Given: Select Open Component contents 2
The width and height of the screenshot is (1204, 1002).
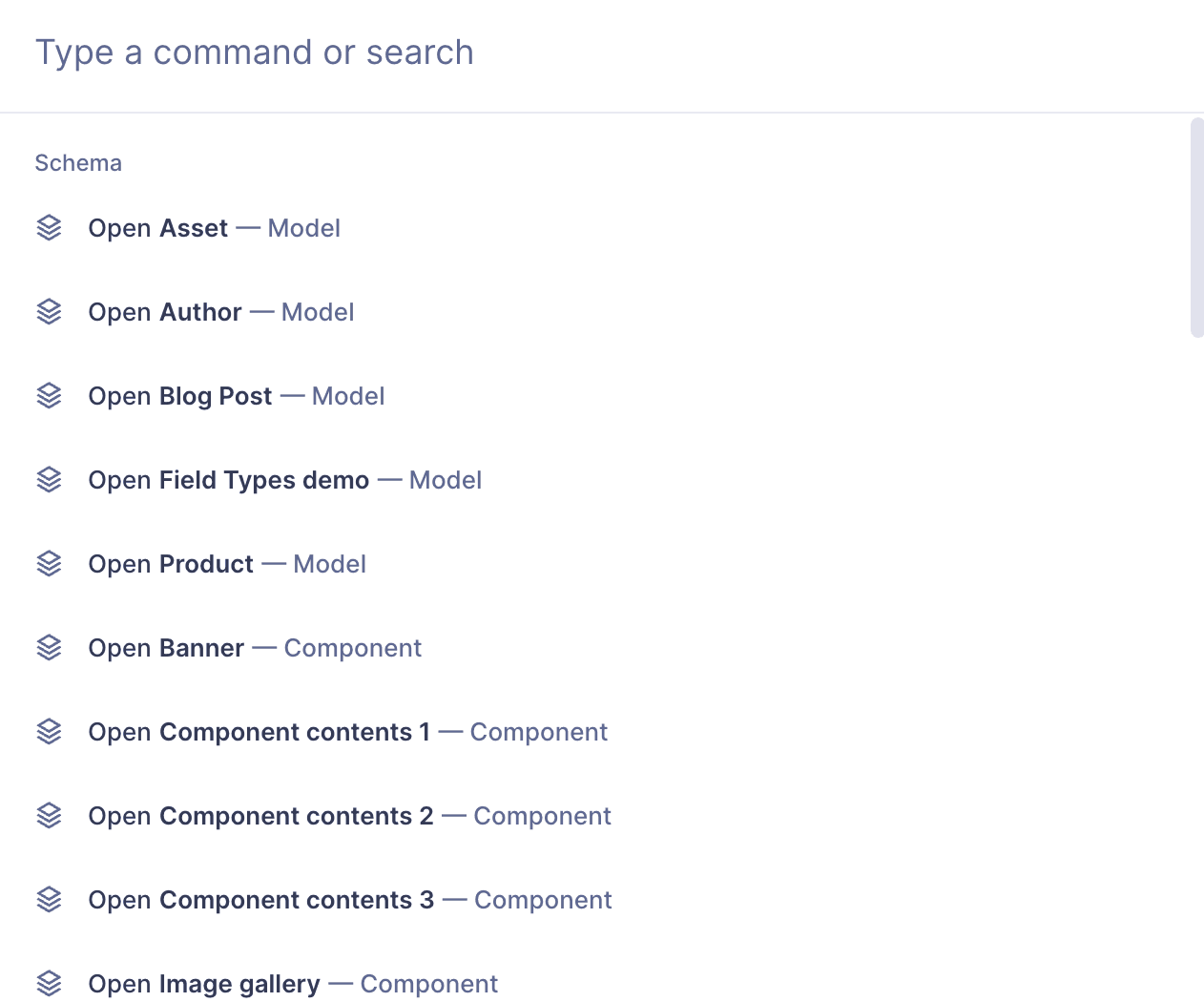Looking at the screenshot, I should pyautogui.click(x=349, y=816).
